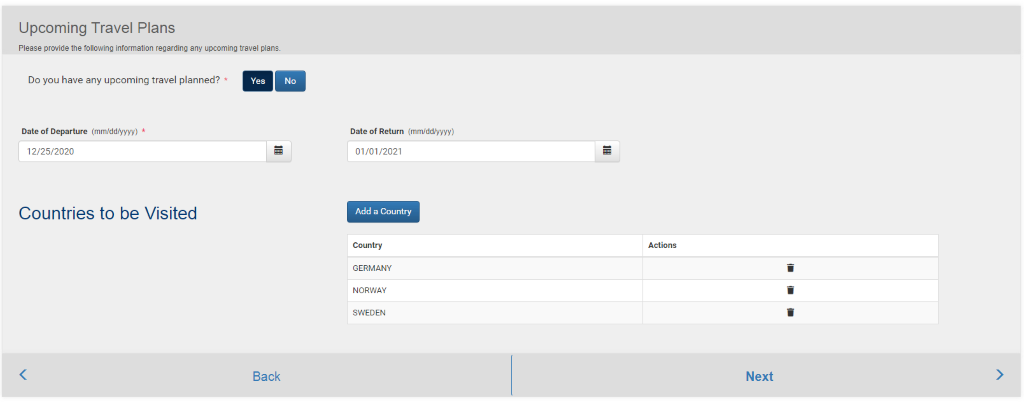Screen dimensions: 1024x402
Task: Go to Next page
Action: point(759,376)
